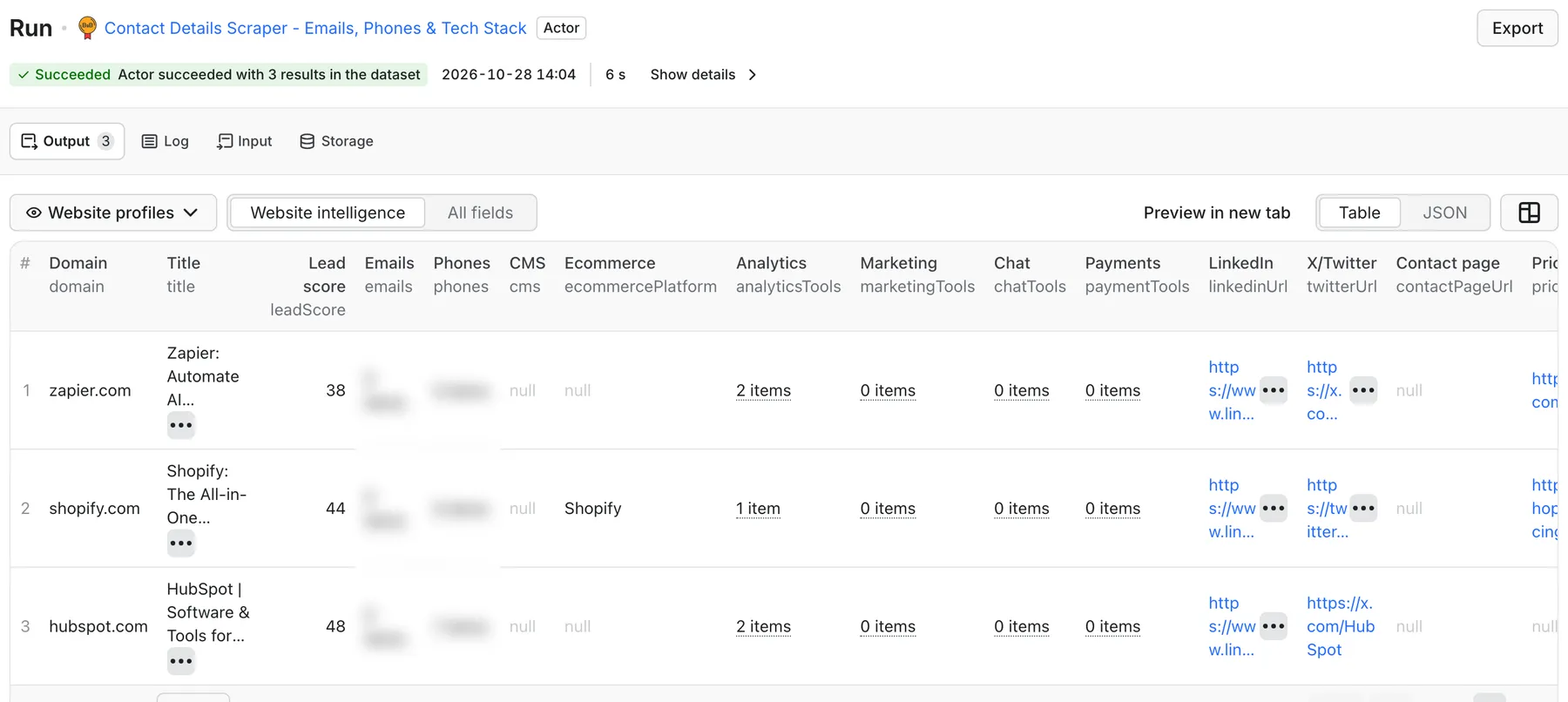This screenshot has width=1568, height=702.
Task: Click the Export button
Action: pyautogui.click(x=1517, y=28)
